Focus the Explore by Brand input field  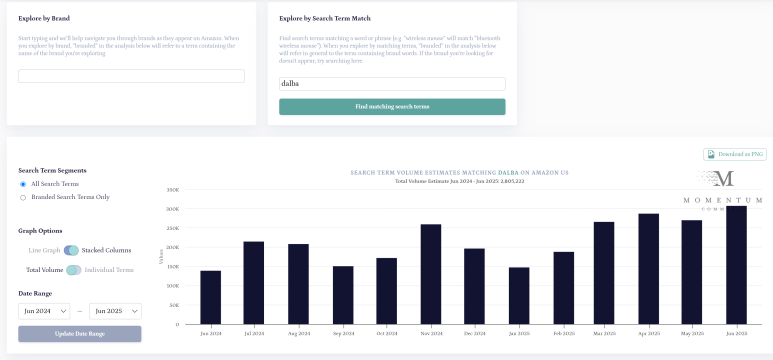[x=131, y=76]
